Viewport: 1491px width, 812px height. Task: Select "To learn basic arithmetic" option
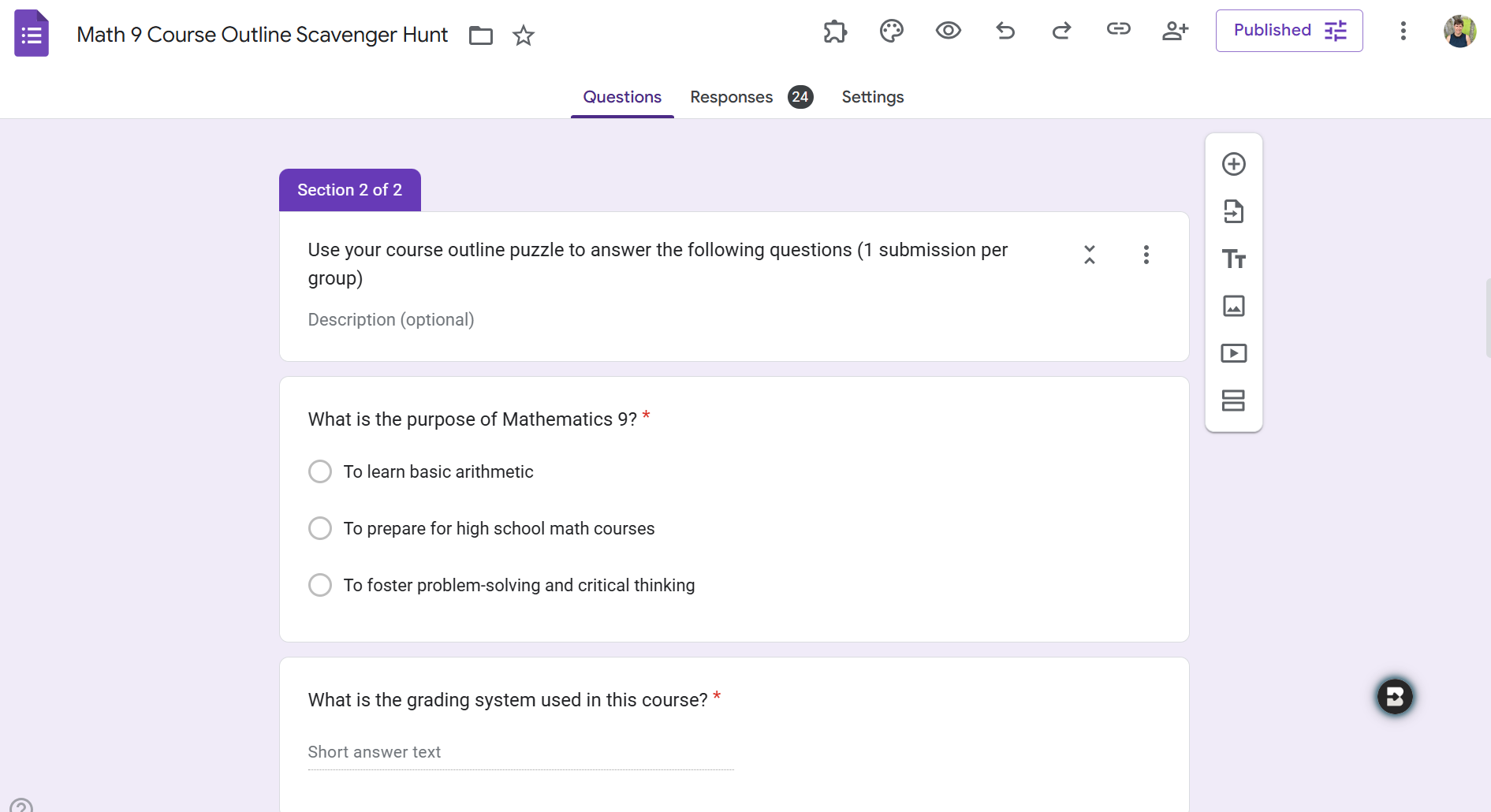pos(320,471)
